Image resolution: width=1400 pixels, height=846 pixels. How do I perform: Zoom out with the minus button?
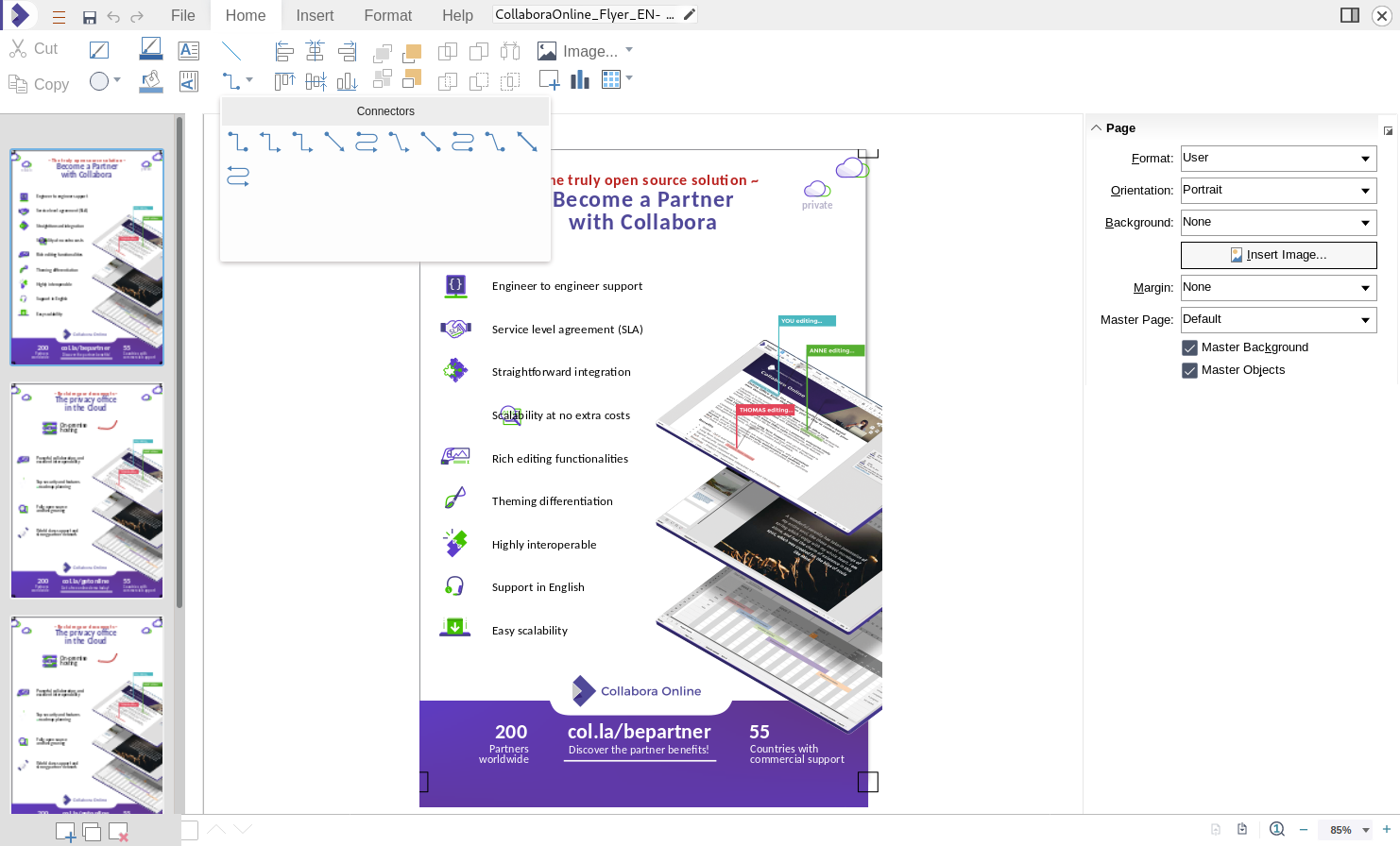click(x=1304, y=830)
